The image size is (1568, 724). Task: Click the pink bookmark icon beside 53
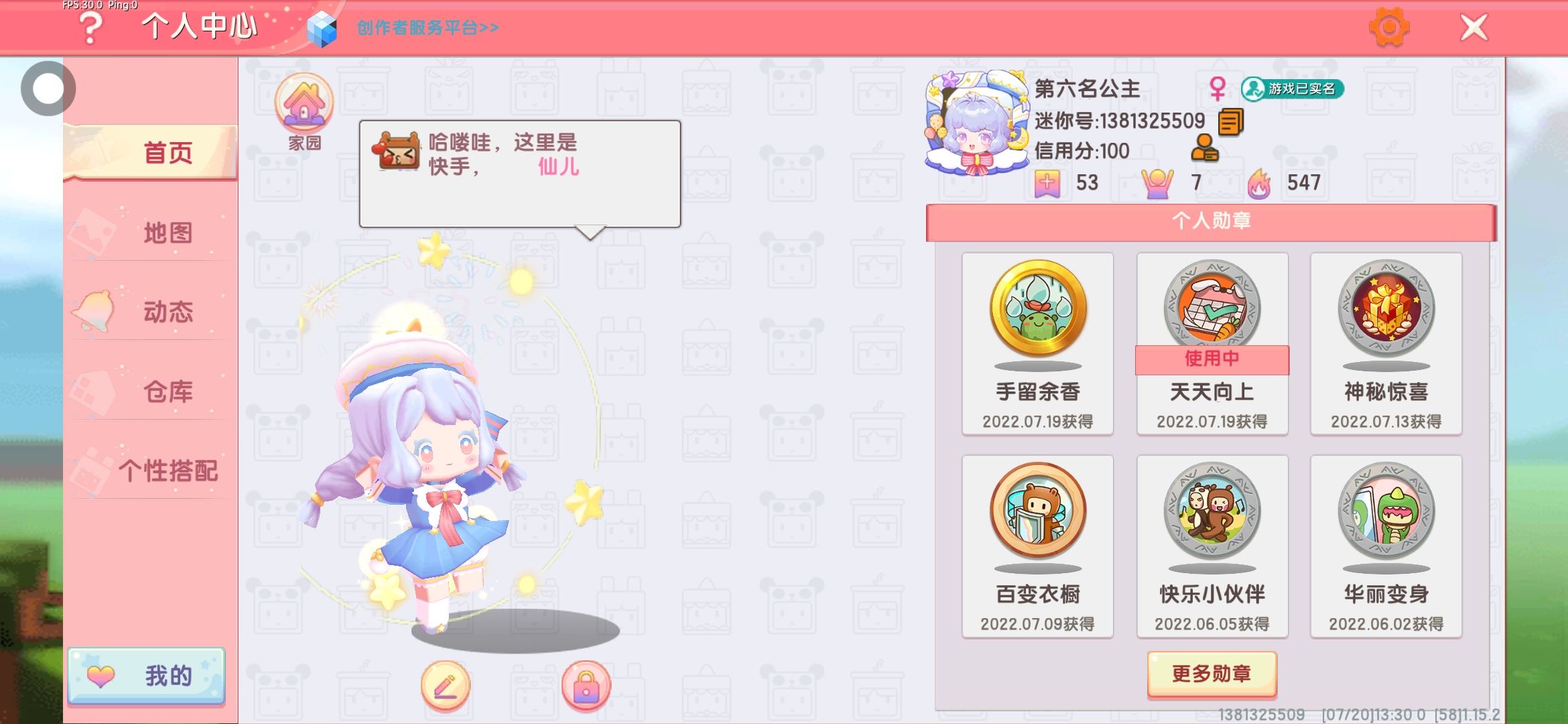coord(1047,183)
